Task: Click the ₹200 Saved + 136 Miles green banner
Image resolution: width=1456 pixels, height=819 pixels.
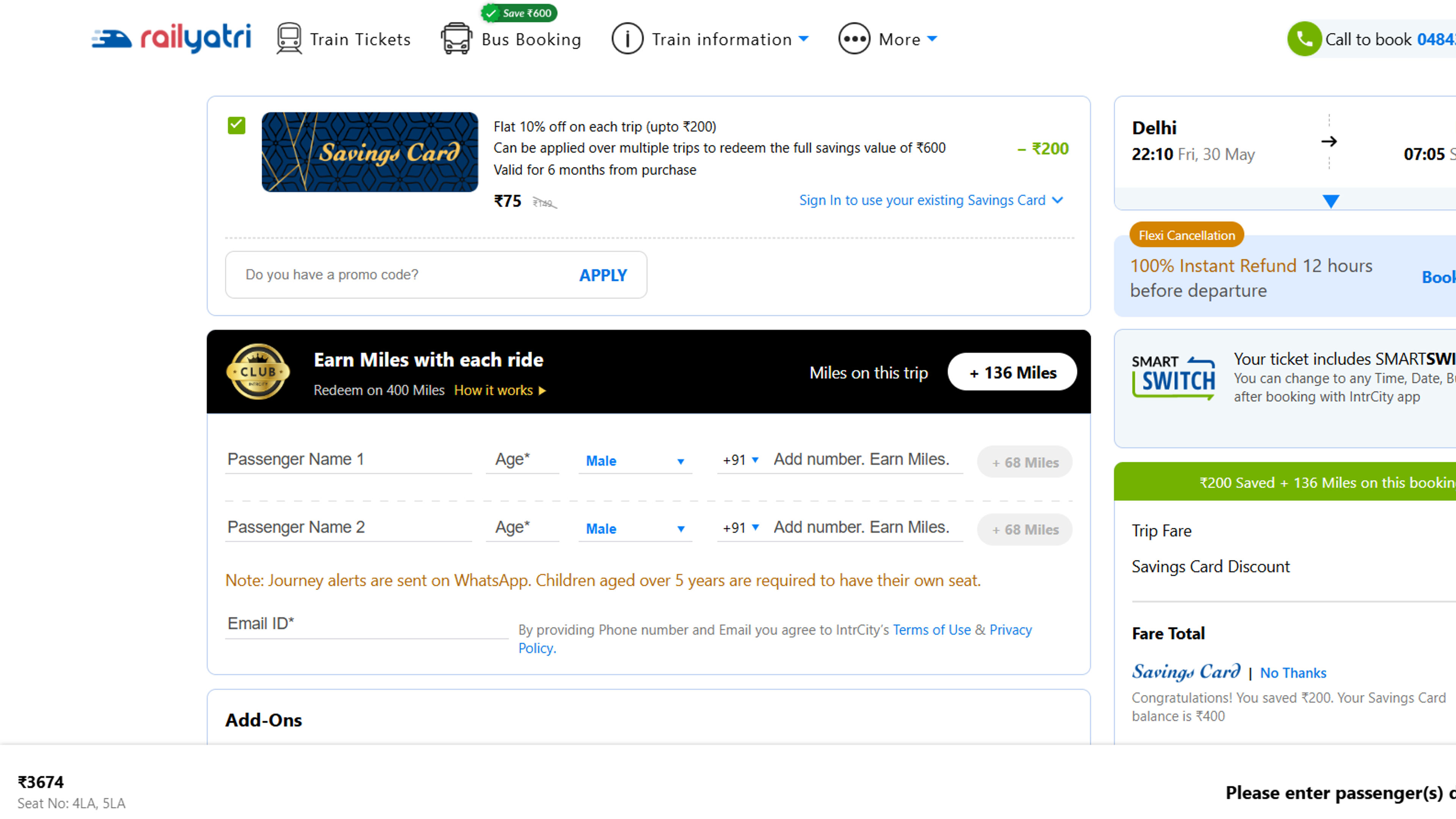Action: [x=1285, y=482]
